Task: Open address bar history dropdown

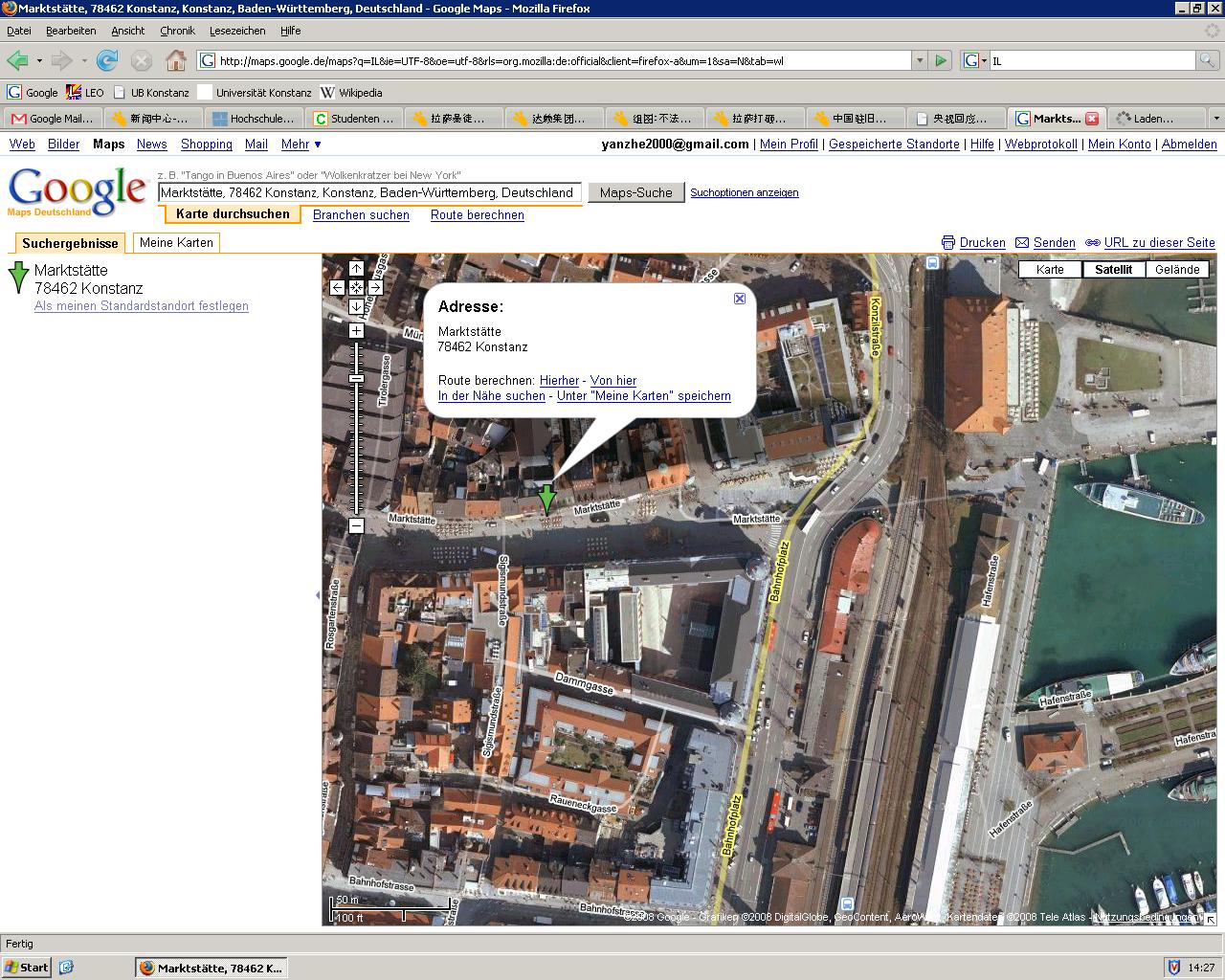Action: tap(920, 60)
